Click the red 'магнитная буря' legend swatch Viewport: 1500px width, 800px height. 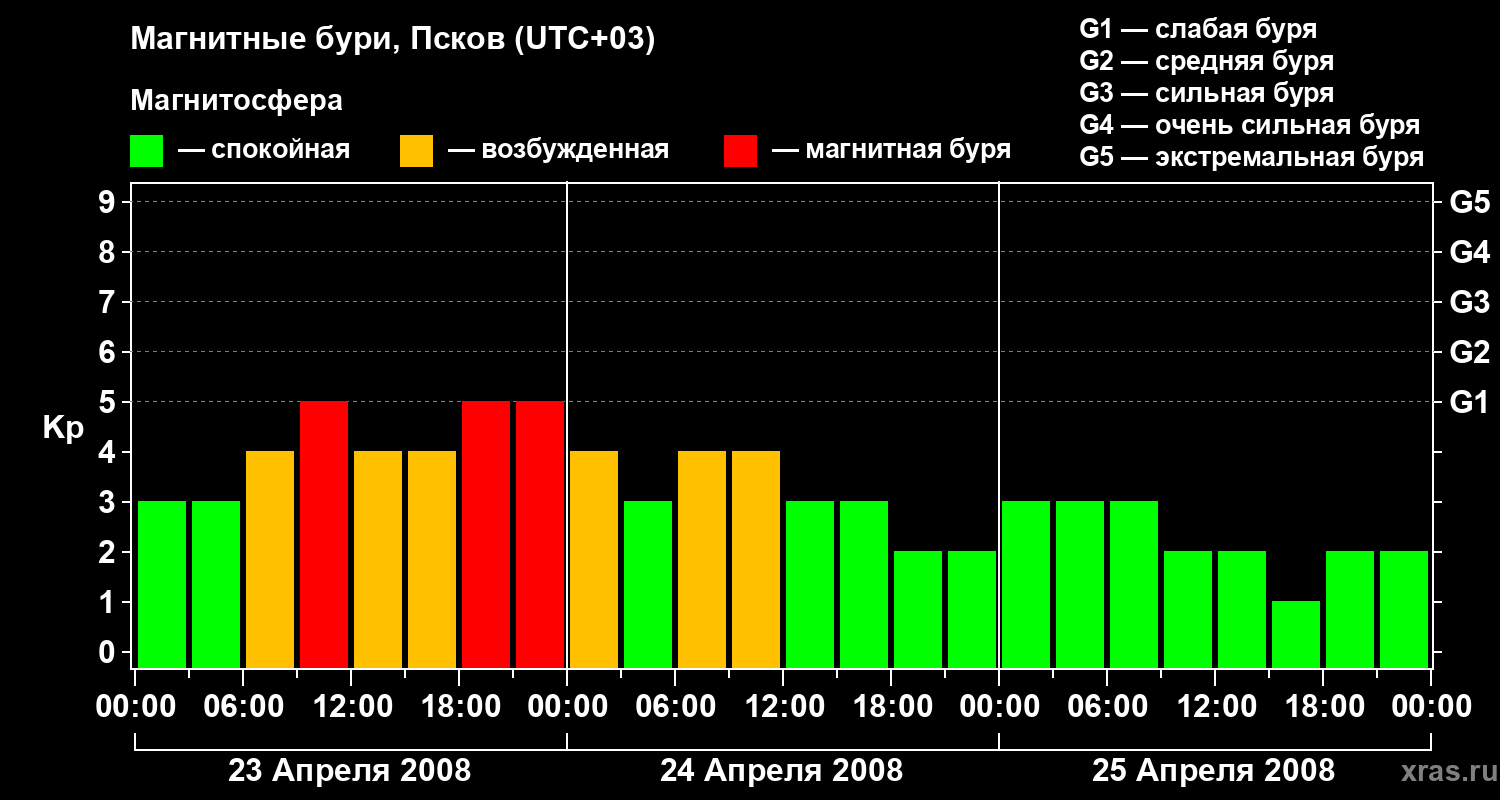click(740, 151)
